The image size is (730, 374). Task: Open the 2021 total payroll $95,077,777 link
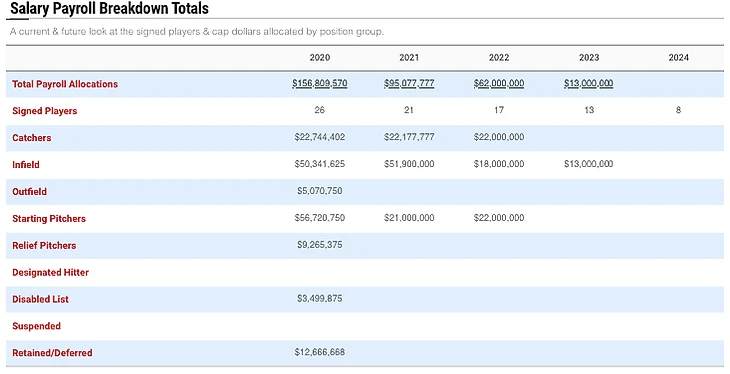coord(409,83)
